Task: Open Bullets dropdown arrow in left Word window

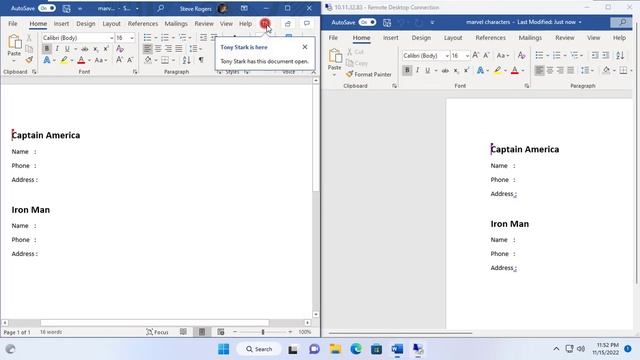Action: tap(156, 38)
